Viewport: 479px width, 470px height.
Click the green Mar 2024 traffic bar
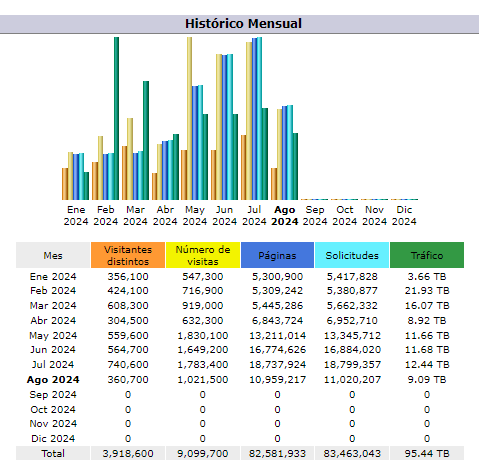point(146,140)
